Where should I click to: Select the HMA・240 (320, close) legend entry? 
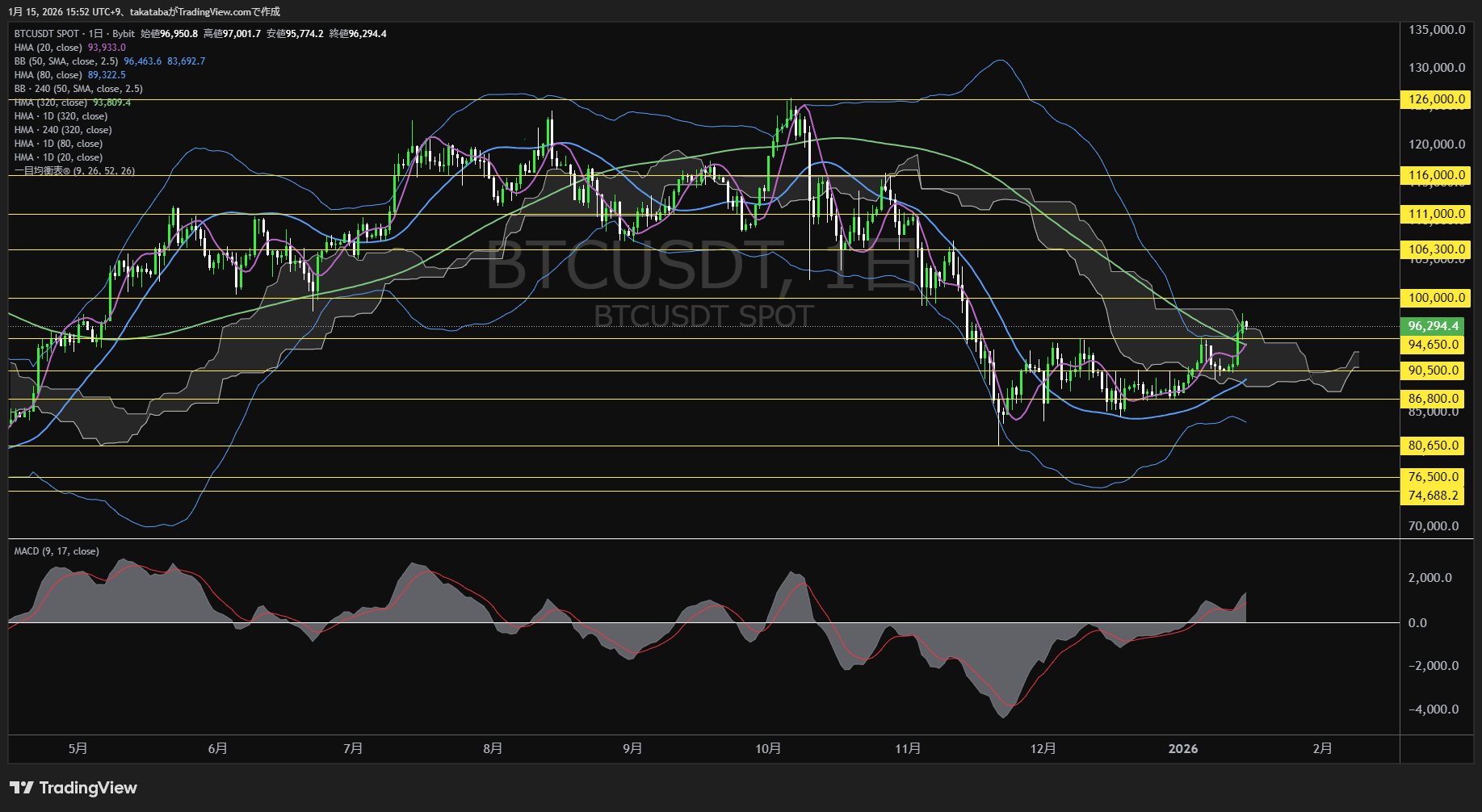pyautogui.click(x=62, y=129)
